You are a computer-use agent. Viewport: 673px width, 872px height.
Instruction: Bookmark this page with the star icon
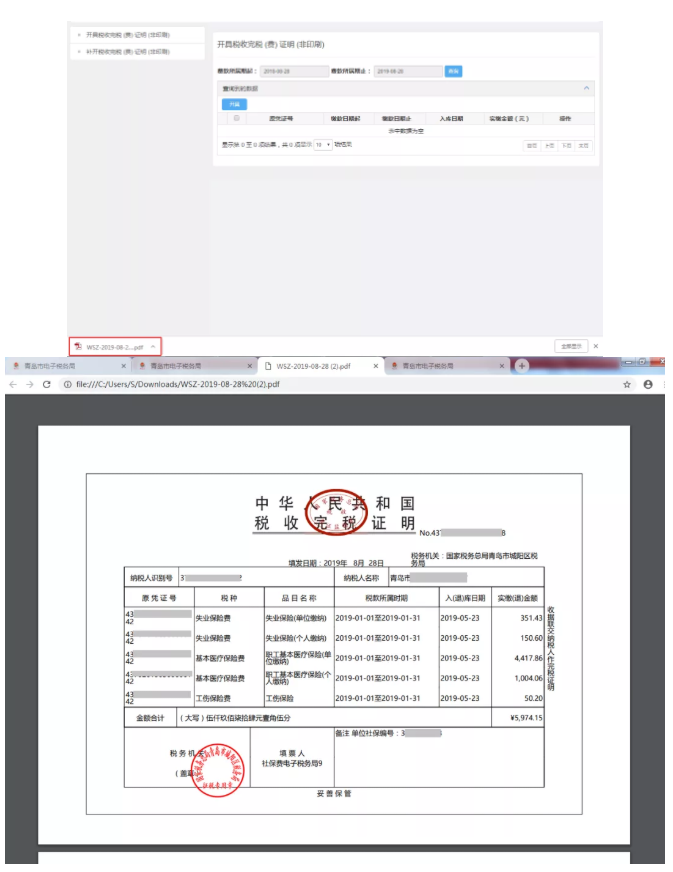[627, 384]
